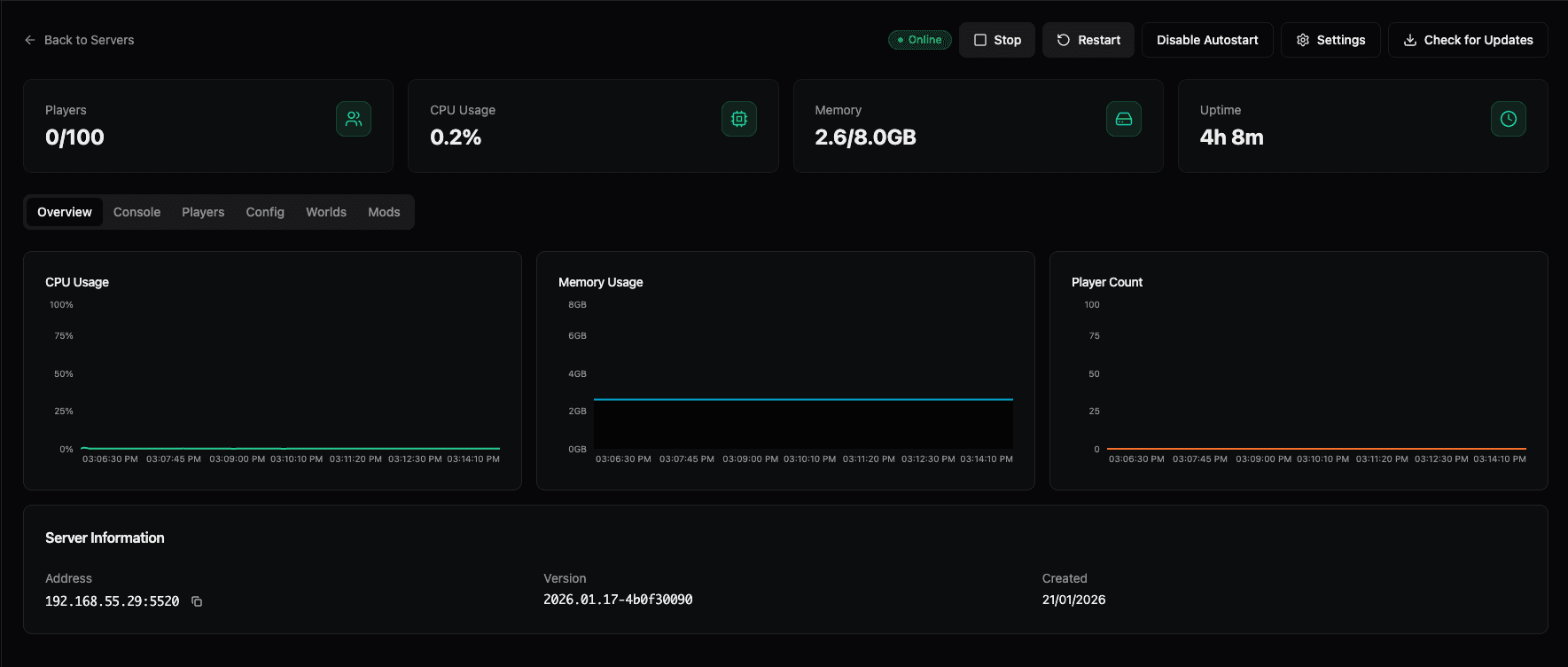Click the Server Information heading
This screenshot has width=1568, height=667.
pyautogui.click(x=105, y=538)
